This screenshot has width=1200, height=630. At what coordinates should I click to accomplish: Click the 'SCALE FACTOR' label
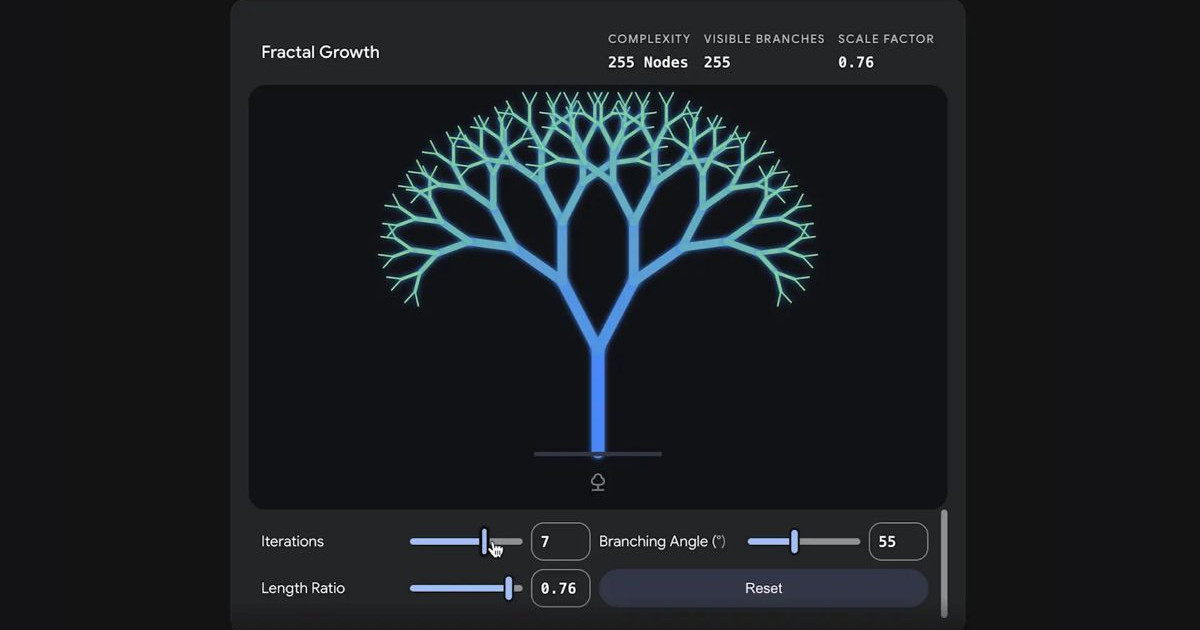pos(886,39)
